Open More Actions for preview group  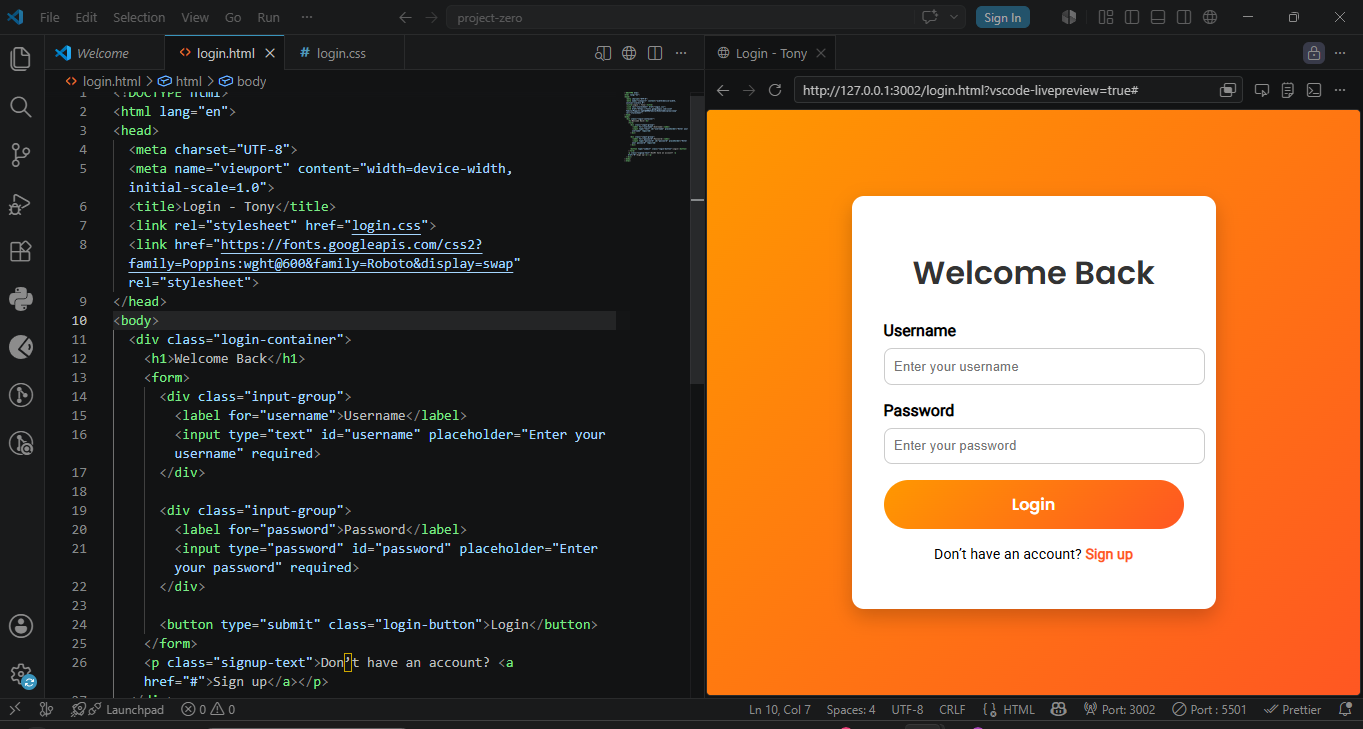[1341, 53]
